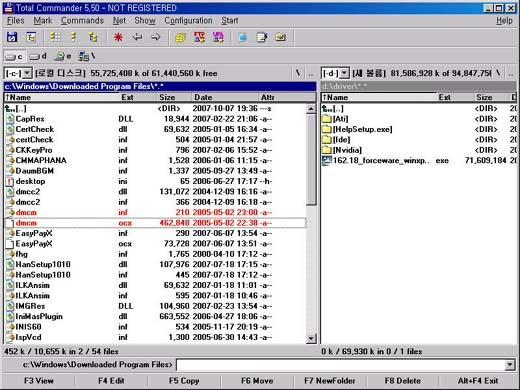Go back with left arrow icon

137,37
